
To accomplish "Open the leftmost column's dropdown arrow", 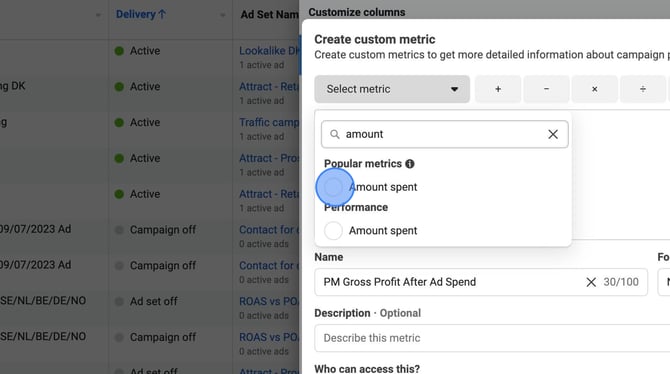I will 98,15.
